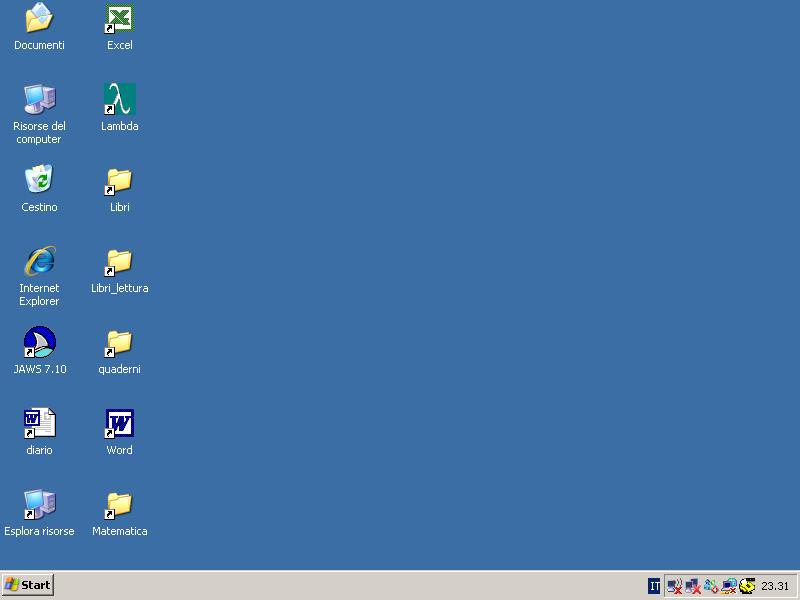The width and height of the screenshot is (800, 600).
Task: Select the Esplora risorse shortcut icon
Action: tap(39, 504)
